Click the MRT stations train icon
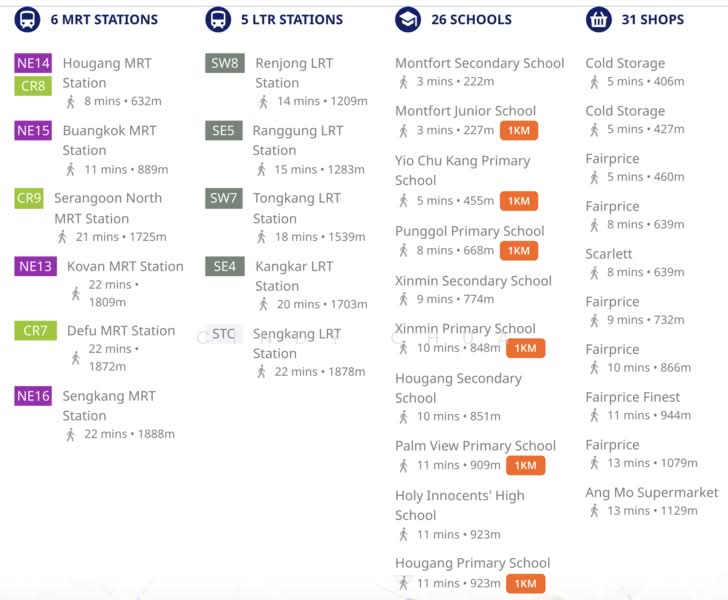The height and width of the screenshot is (600, 728). point(27,19)
